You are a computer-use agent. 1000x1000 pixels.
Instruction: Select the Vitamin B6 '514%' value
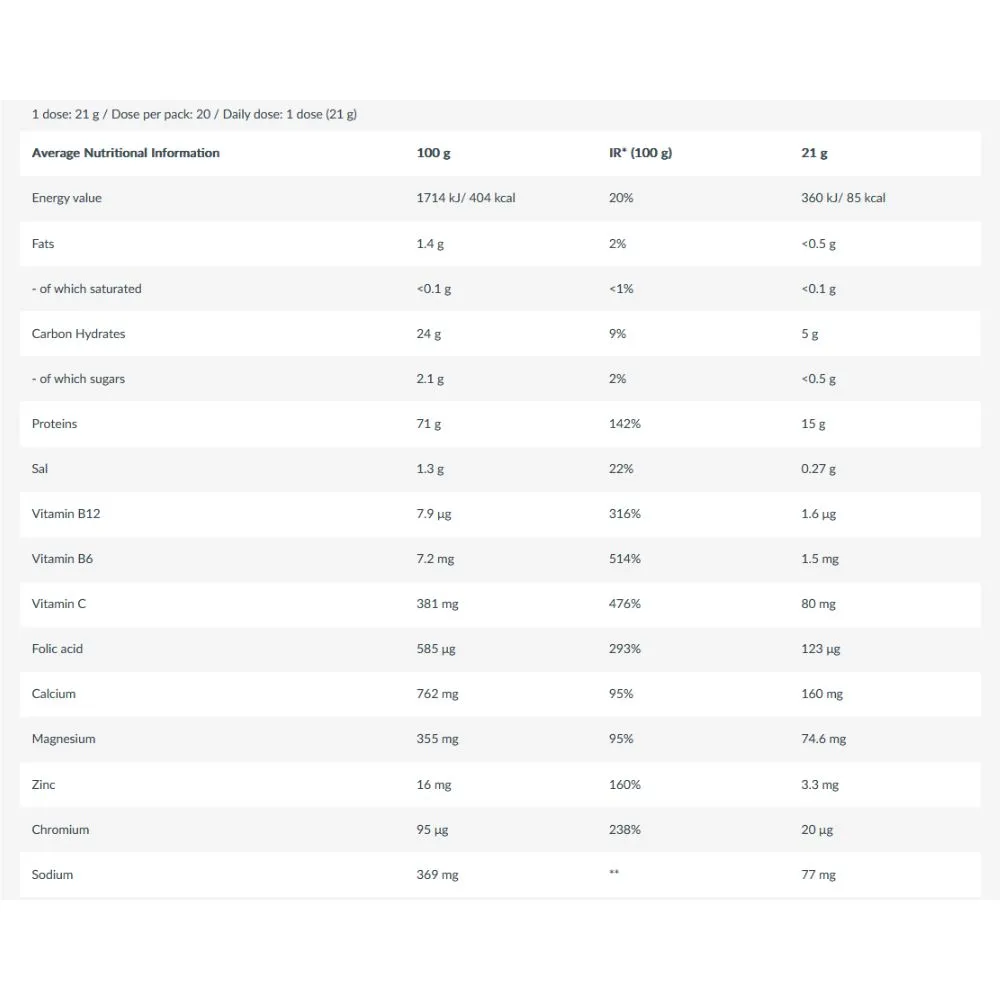coord(624,559)
